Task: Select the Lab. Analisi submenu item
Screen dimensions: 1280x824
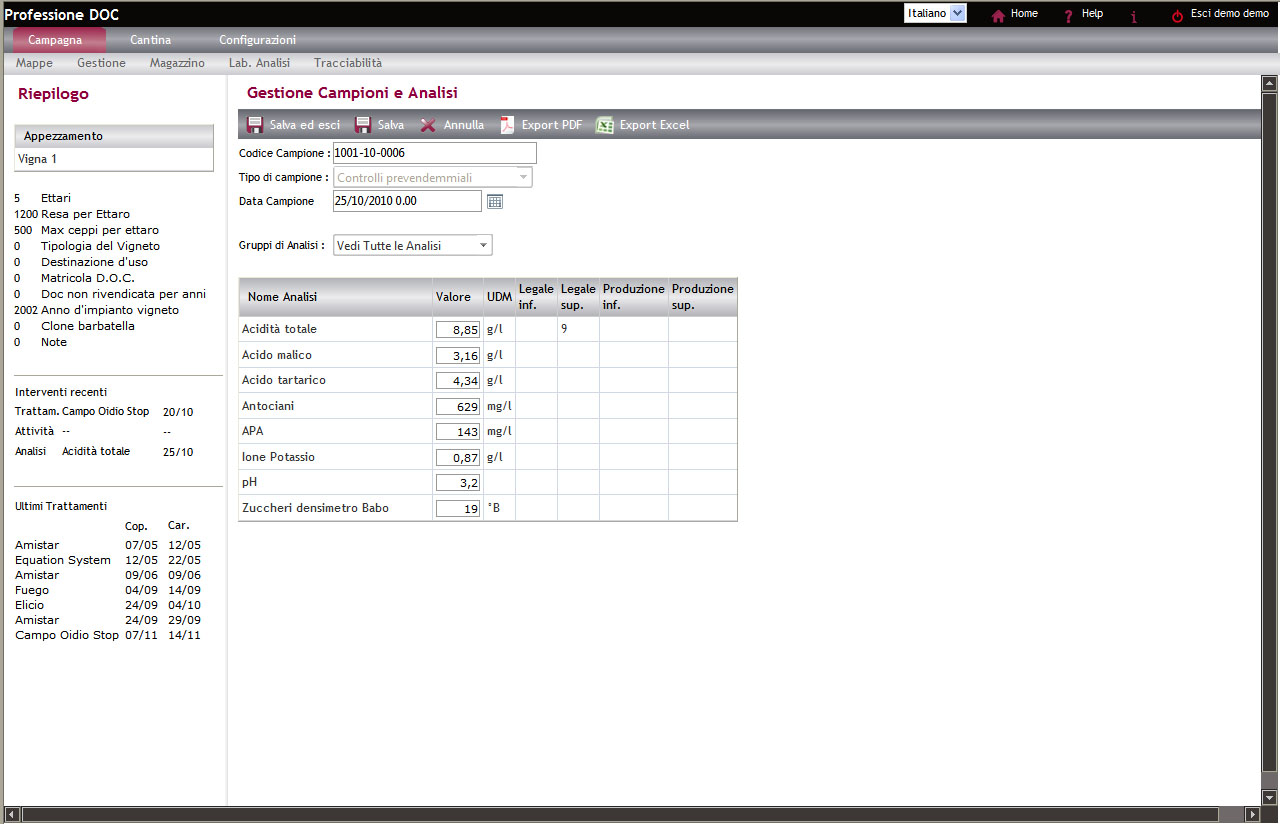Action: pyautogui.click(x=259, y=63)
